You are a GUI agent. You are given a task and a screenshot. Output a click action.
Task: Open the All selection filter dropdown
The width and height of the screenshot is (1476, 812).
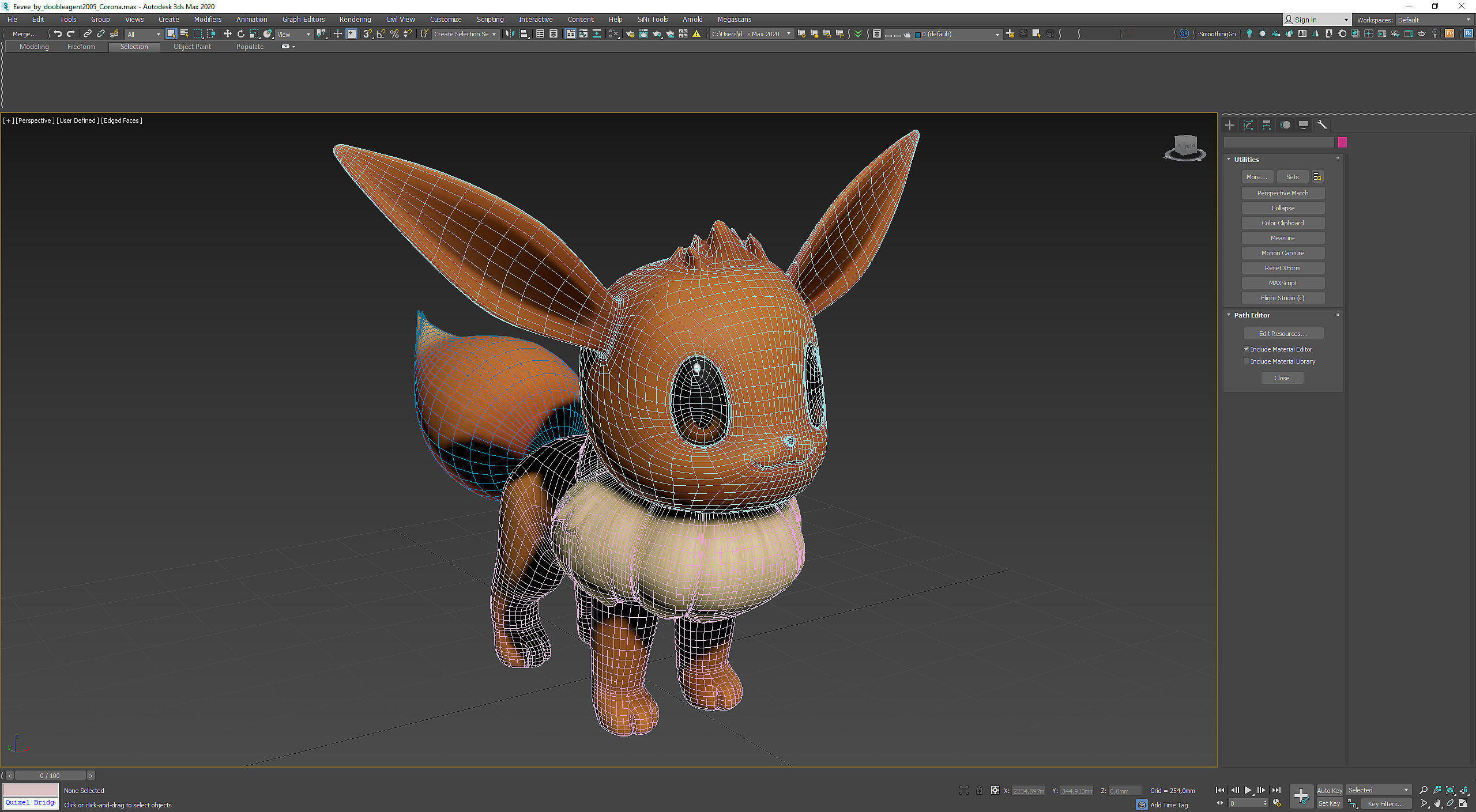(144, 34)
